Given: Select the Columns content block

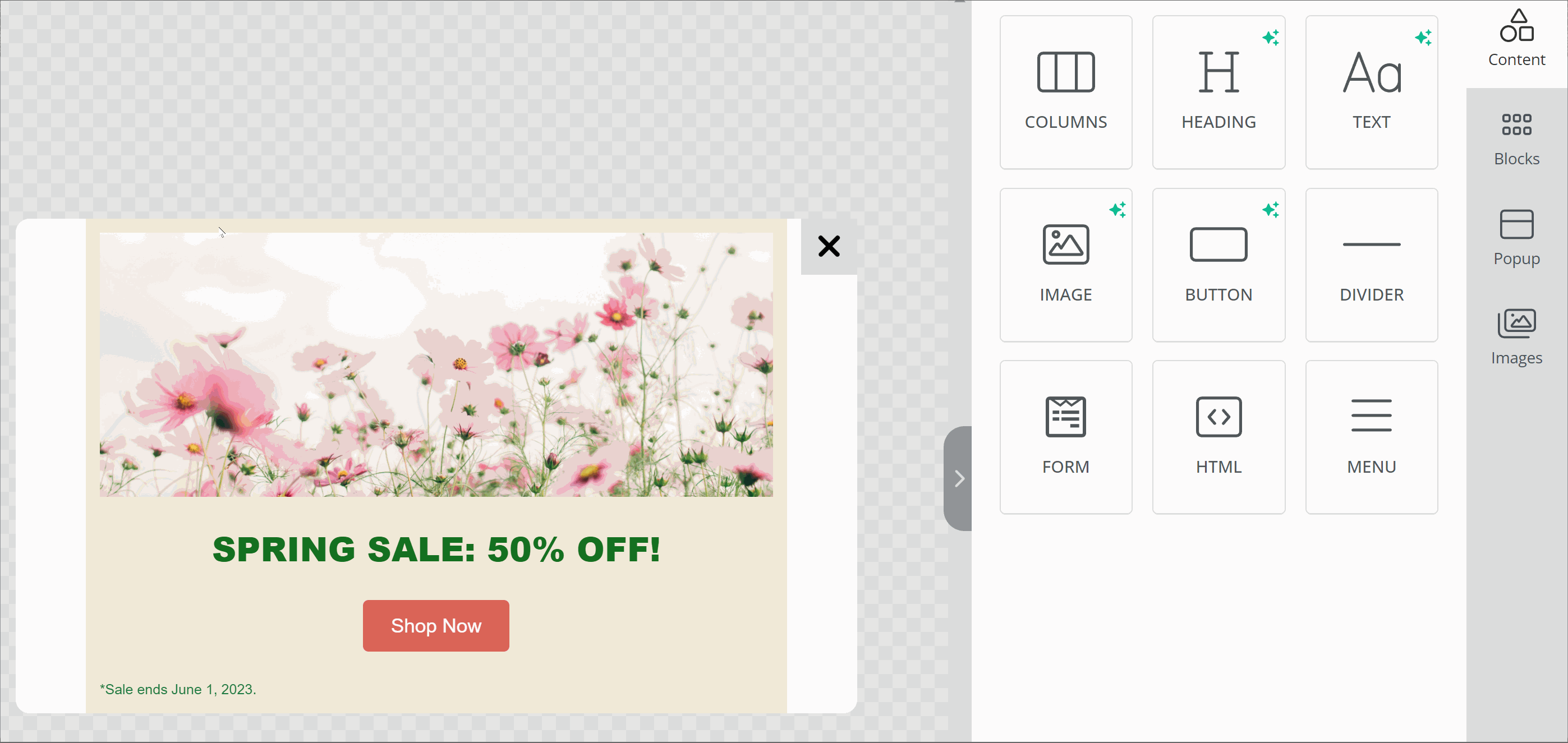Looking at the screenshot, I should (1065, 92).
